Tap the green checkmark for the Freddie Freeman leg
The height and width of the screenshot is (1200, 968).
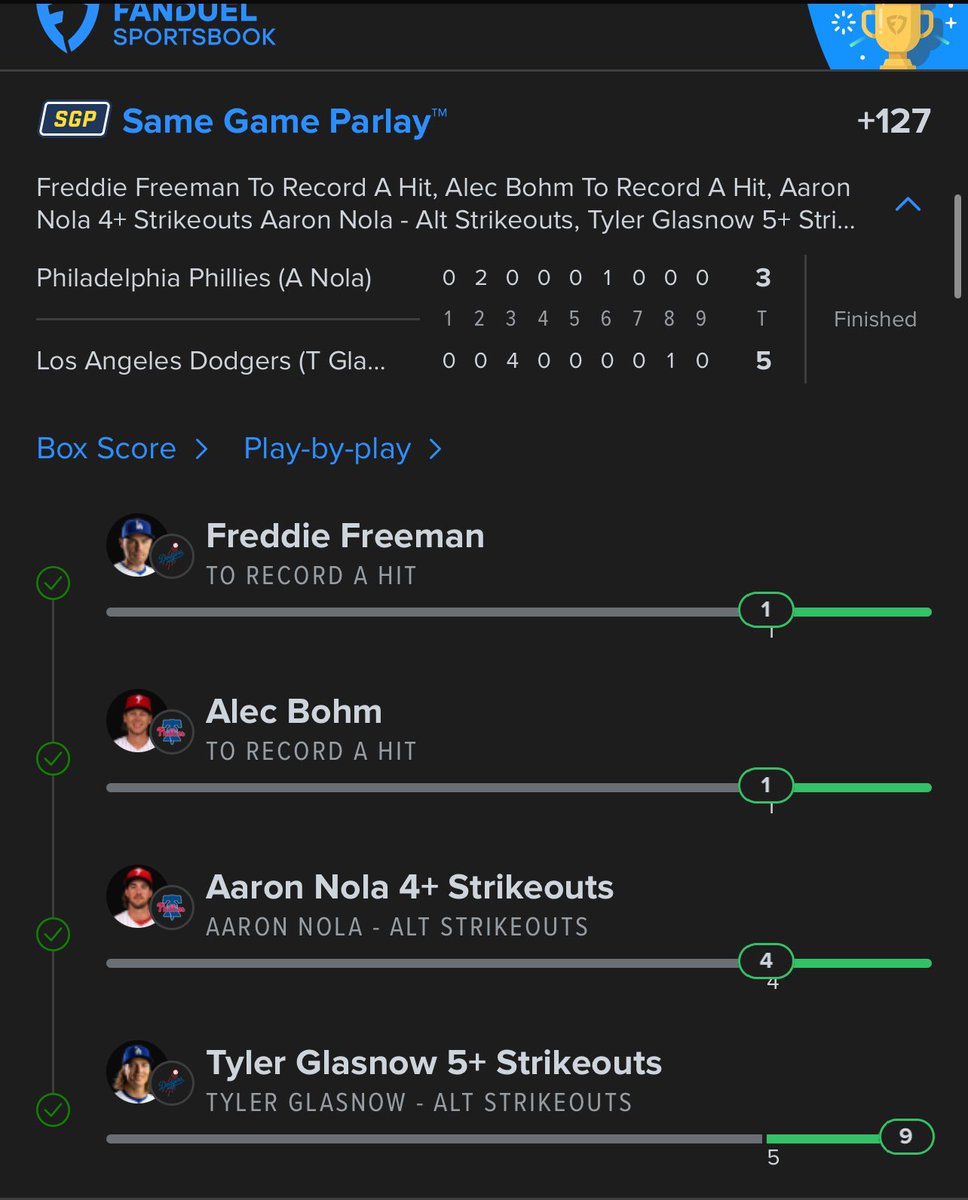coord(53,583)
